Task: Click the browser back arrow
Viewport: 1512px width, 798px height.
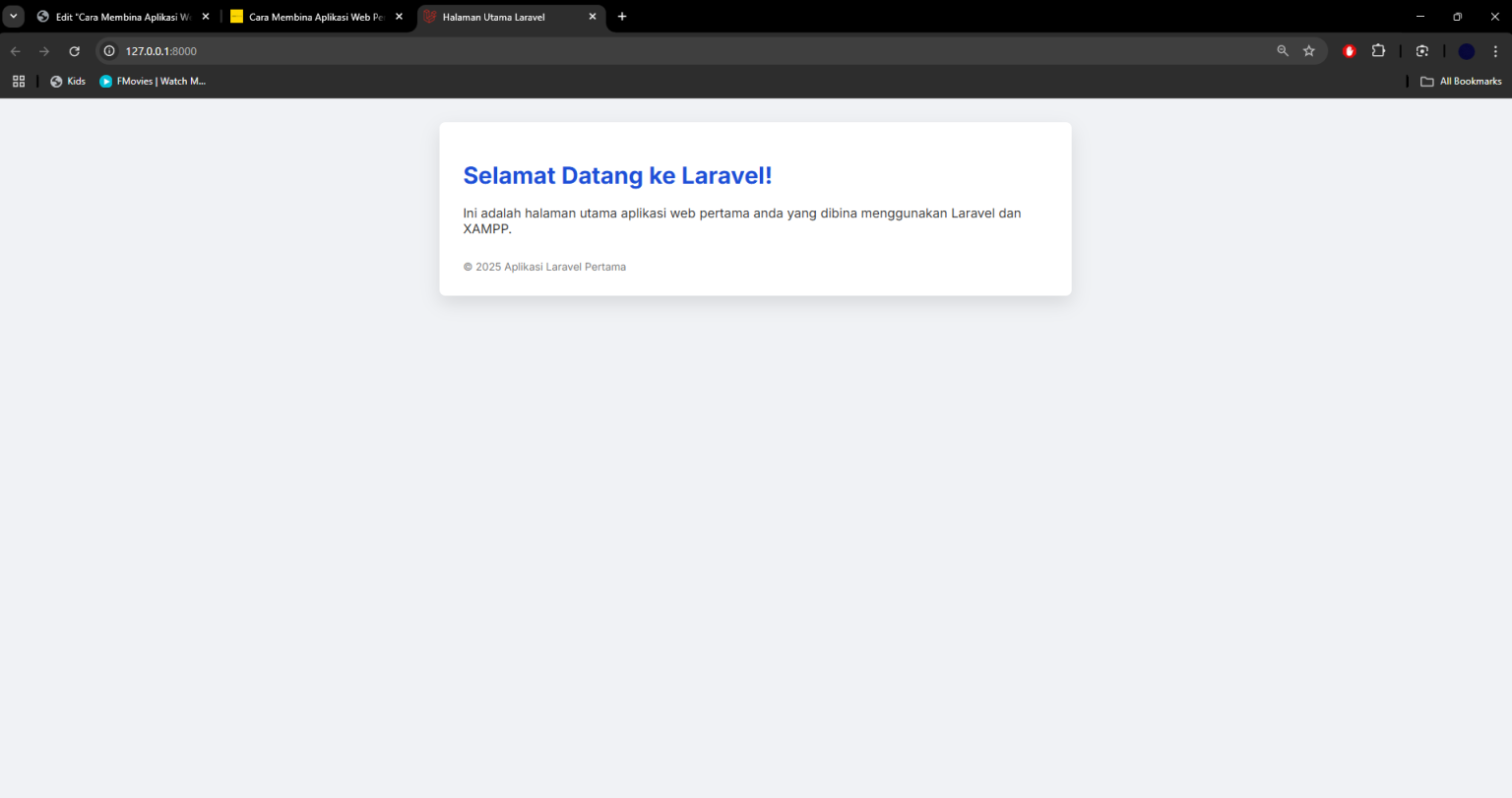Action: (16, 51)
